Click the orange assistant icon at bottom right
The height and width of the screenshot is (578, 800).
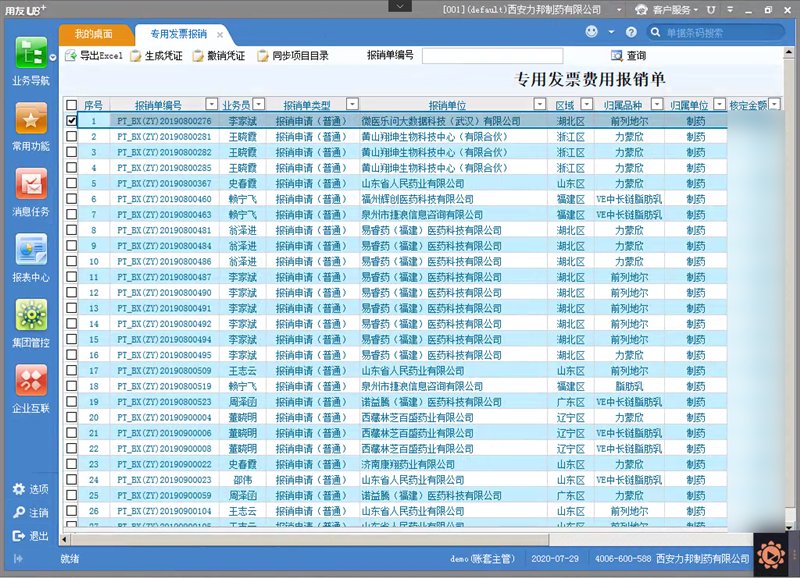pyautogui.click(x=771, y=555)
